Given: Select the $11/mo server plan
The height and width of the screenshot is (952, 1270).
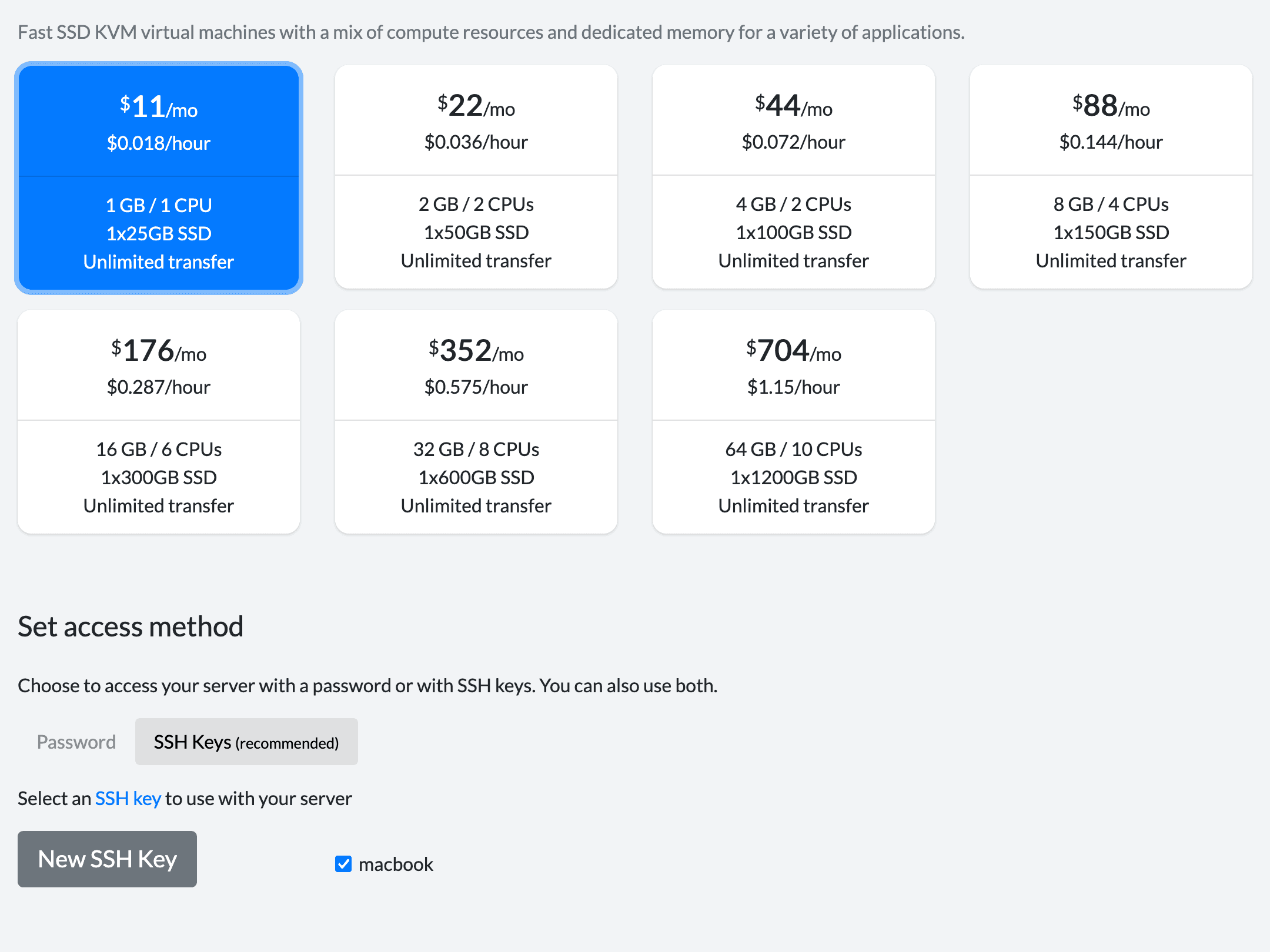Looking at the screenshot, I should coord(159,177).
